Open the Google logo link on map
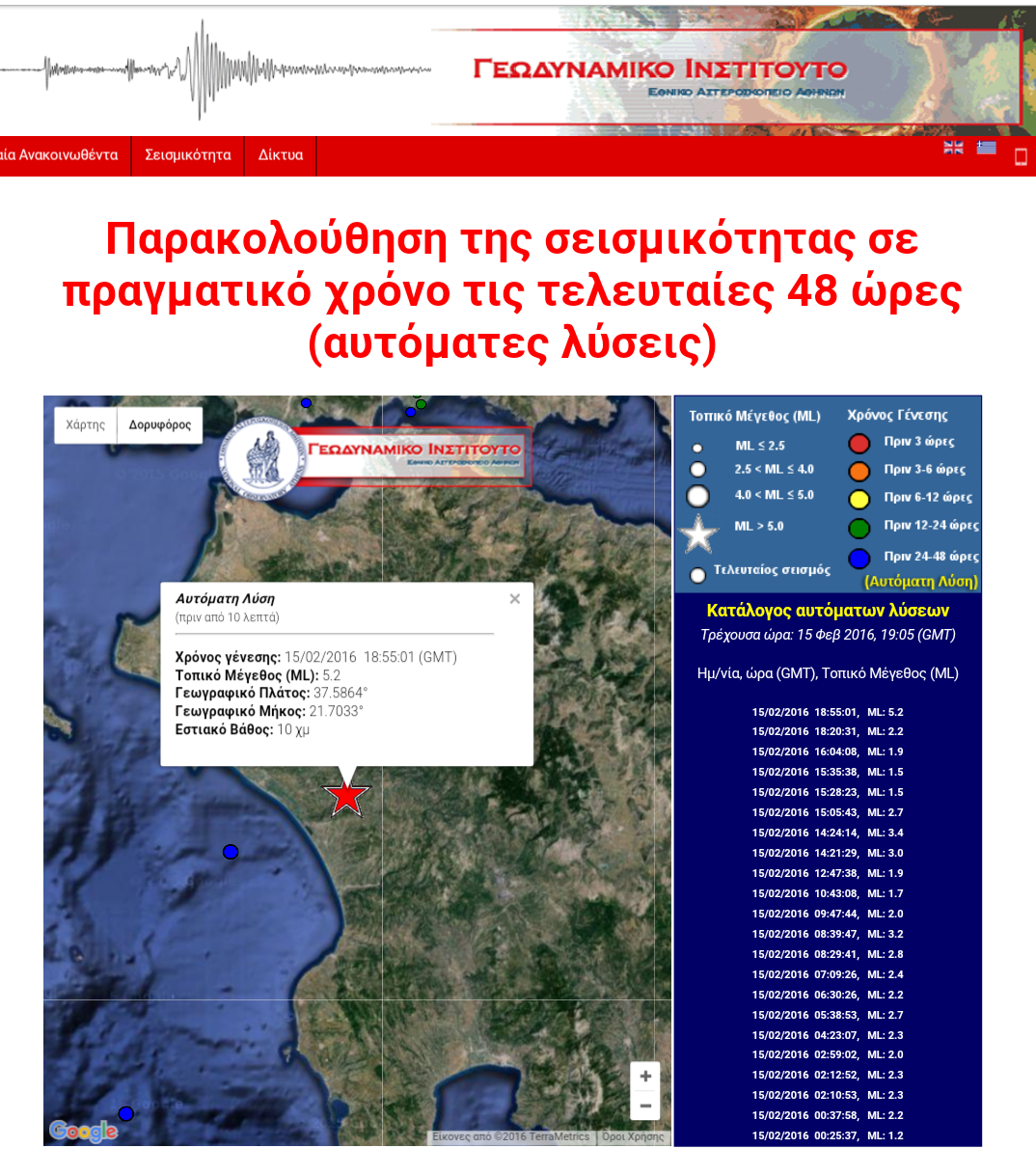Viewport: 1036px width, 1175px height. (83, 1131)
